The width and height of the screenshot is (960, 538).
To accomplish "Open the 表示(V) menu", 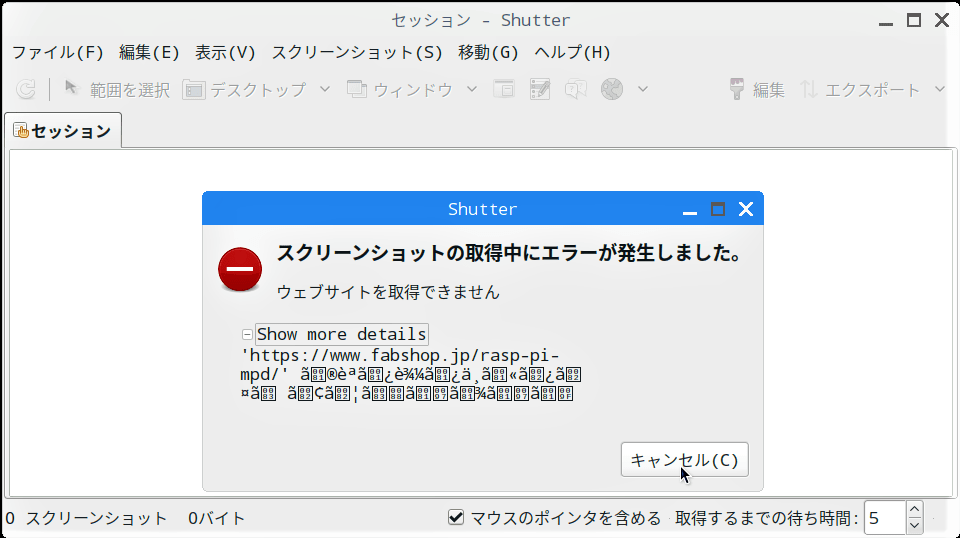I will point(225,53).
